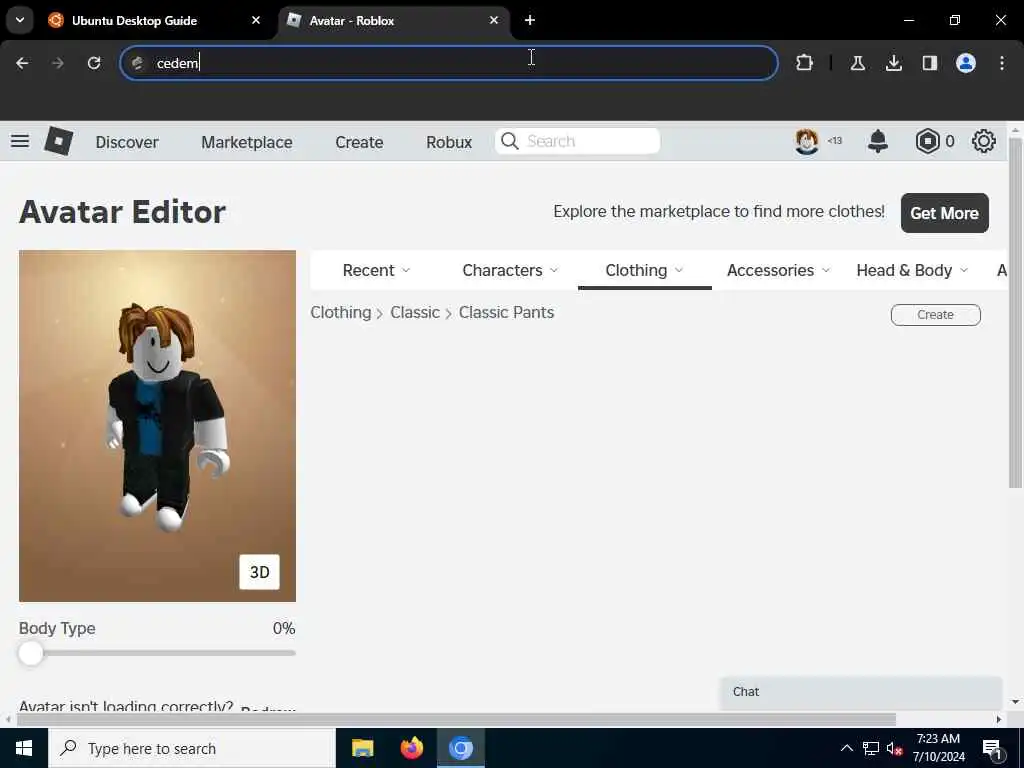
Task: Open the Robux page link
Action: point(449,142)
